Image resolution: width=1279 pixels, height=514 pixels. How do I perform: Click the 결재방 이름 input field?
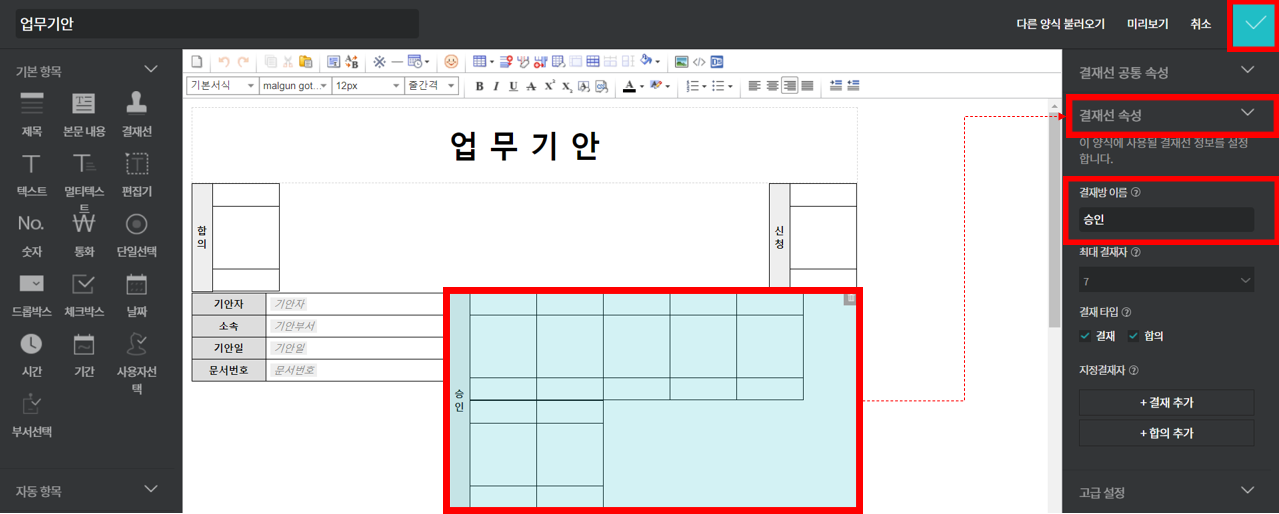[1166, 220]
